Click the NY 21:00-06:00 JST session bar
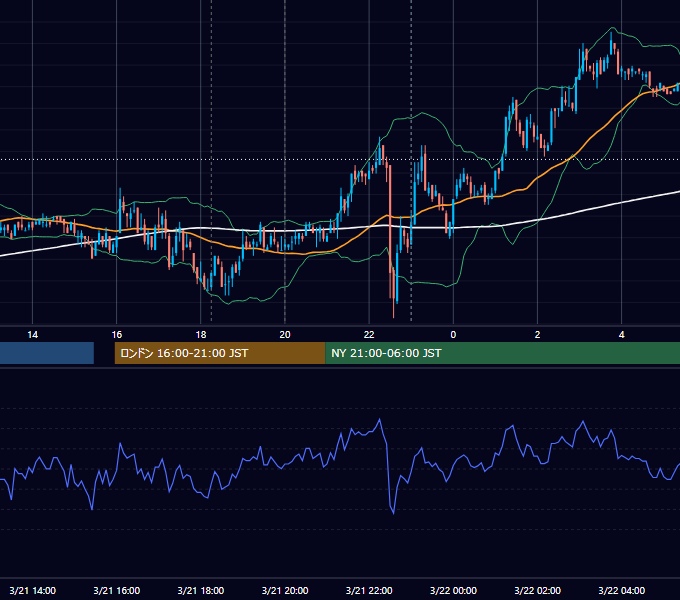This screenshot has width=680, height=600. [503, 353]
